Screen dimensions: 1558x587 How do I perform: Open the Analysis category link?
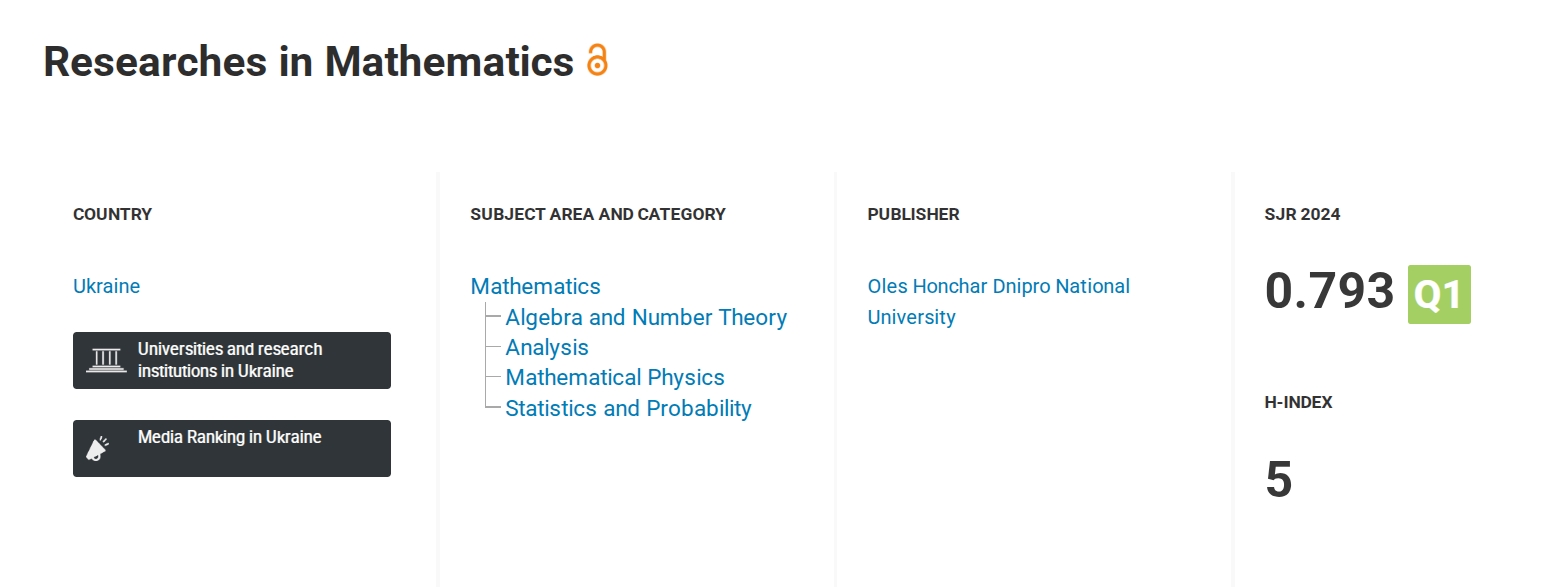547,347
